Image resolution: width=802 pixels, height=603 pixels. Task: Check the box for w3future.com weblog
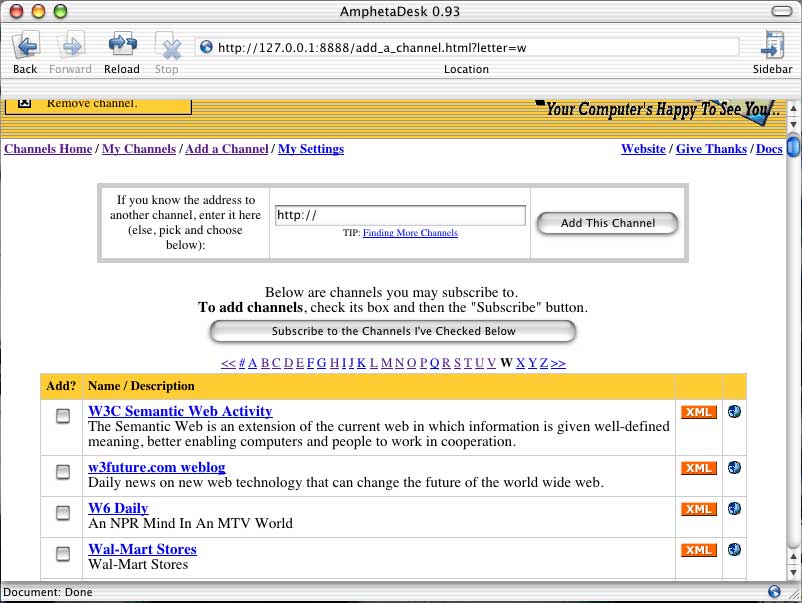click(x=63, y=472)
